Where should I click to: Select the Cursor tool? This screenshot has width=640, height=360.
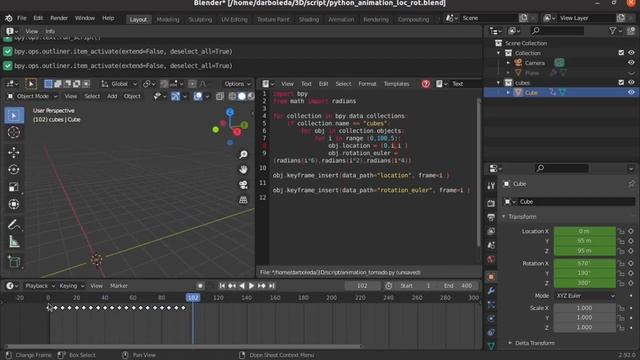pyautogui.click(x=14, y=132)
